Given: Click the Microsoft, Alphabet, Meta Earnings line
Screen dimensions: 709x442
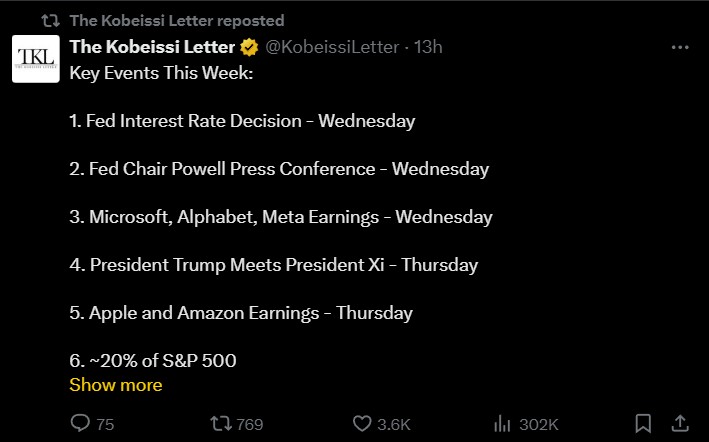Looking at the screenshot, I should pyautogui.click(x=281, y=217).
